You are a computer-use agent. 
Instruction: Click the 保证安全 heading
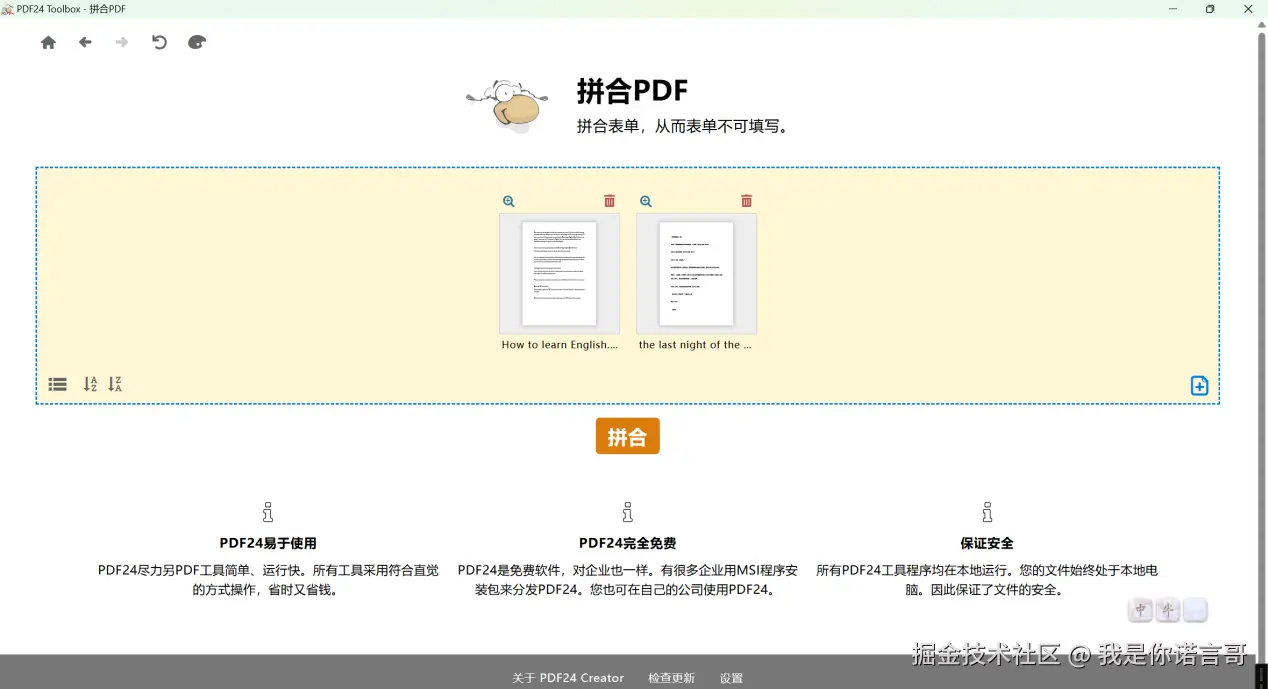pos(987,544)
